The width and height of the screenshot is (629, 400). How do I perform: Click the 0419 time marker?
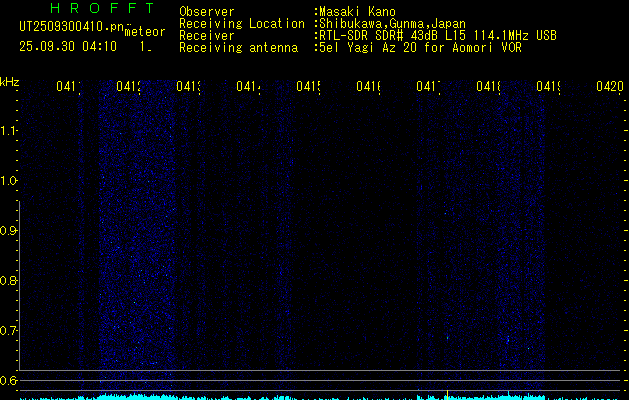[548, 86]
